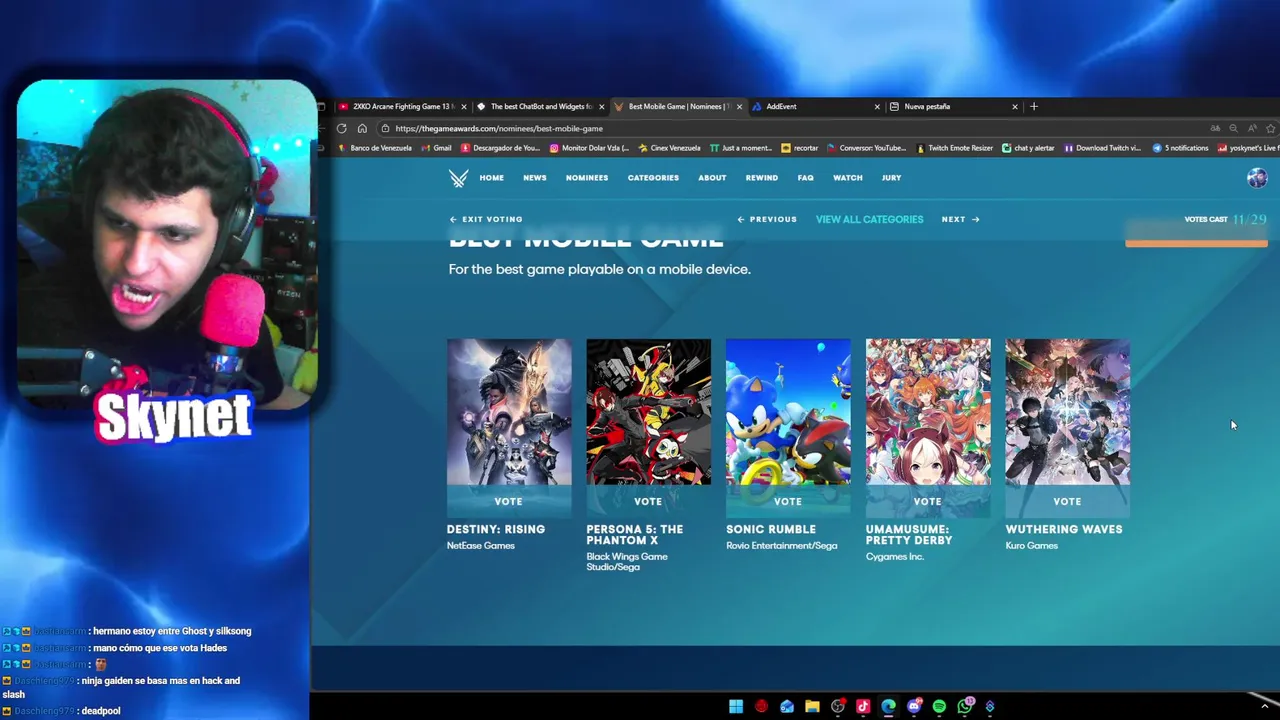1280x720 pixels.
Task: Vote for Wuthering Waves
Action: [x=1067, y=501]
